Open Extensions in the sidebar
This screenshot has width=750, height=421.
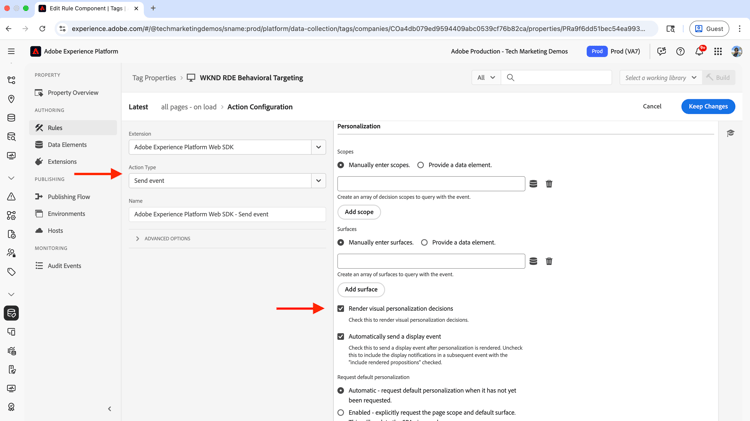(73, 162)
